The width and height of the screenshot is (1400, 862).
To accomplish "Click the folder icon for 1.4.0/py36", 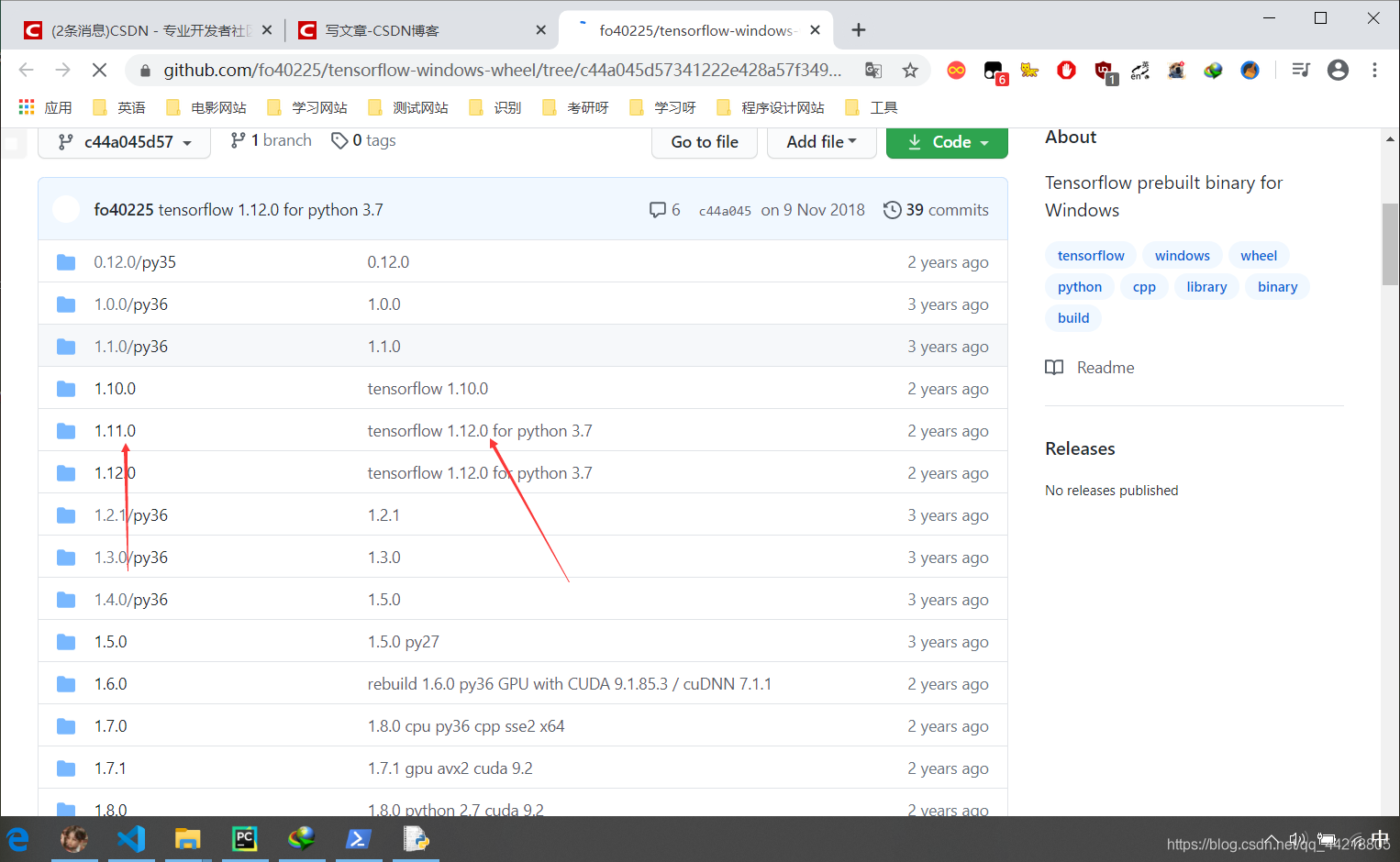I will click(x=66, y=600).
